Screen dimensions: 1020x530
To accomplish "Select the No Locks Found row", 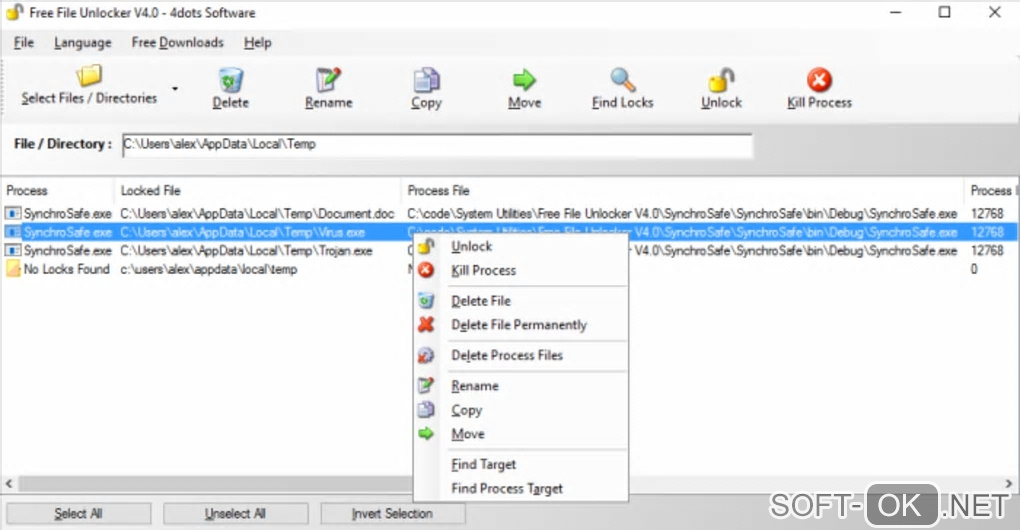I will coord(510,269).
